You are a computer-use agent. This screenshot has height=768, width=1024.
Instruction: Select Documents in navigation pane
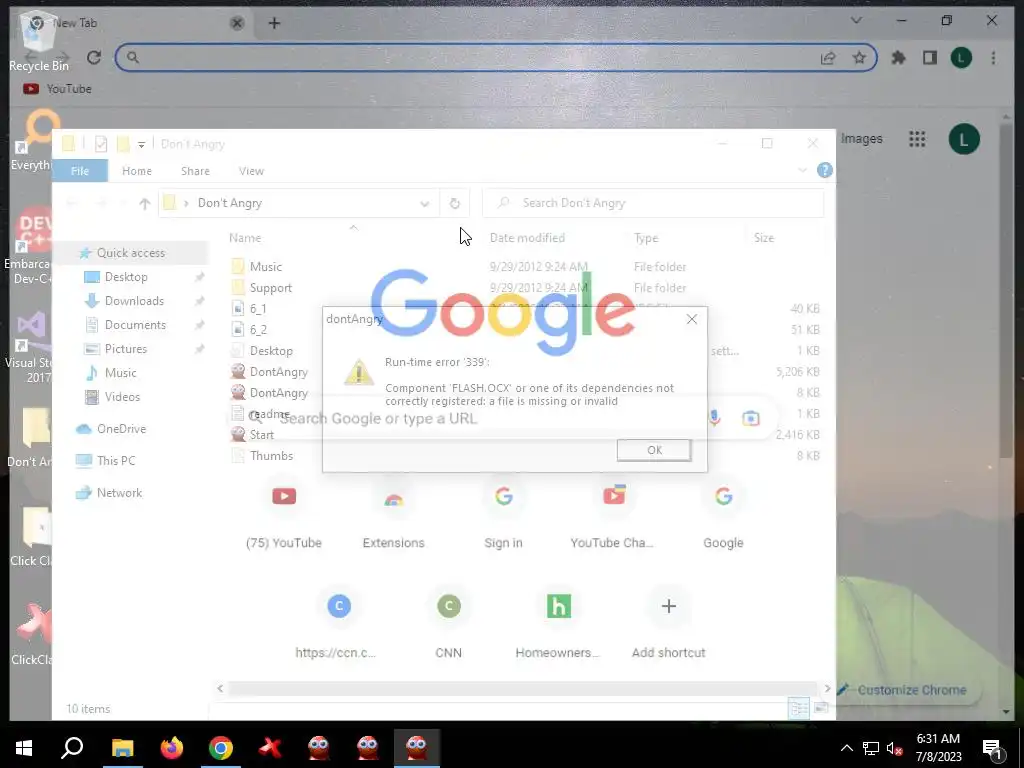[135, 325]
